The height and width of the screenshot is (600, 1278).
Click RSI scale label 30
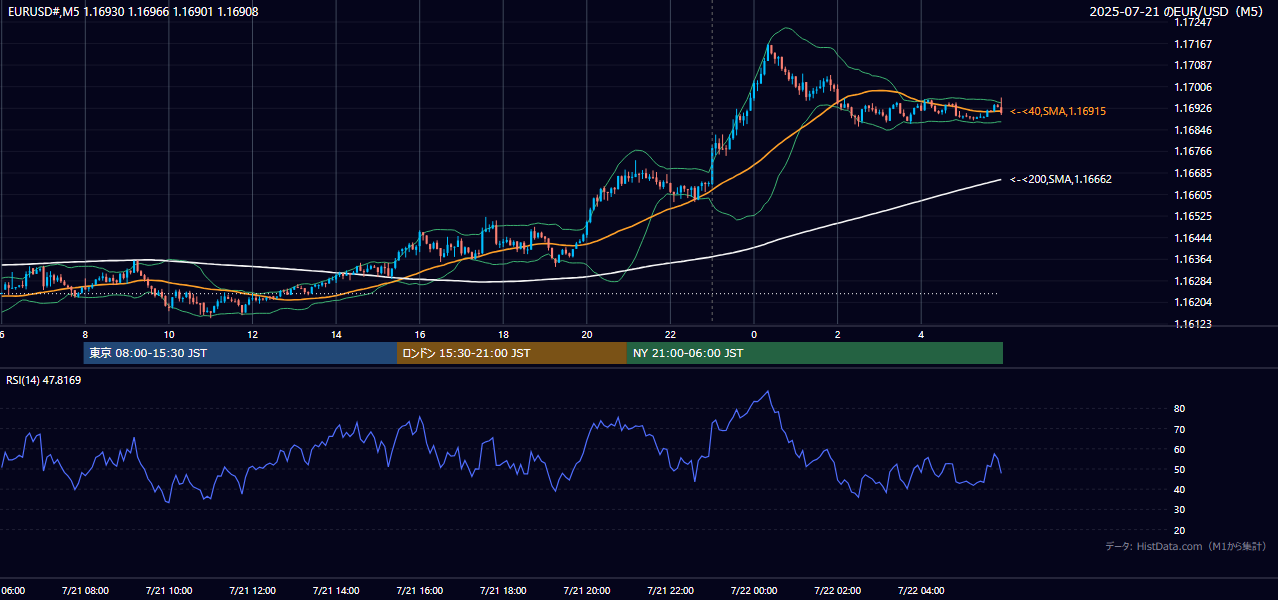1179,510
